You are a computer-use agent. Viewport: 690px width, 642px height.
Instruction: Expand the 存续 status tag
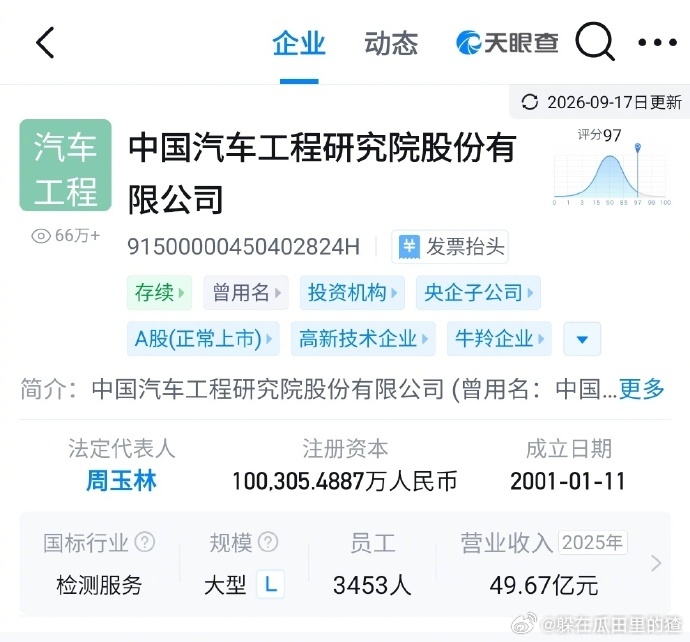[159, 293]
